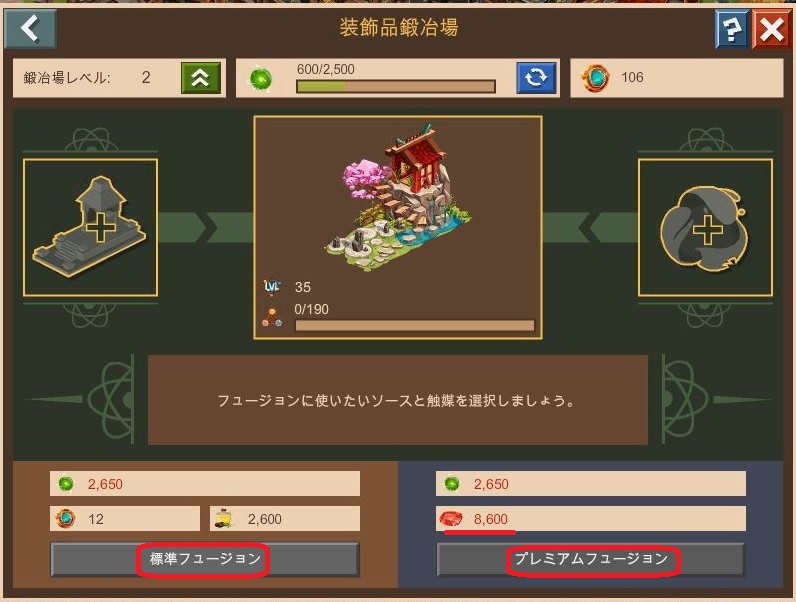
Task: Upgrade forge level with green double-chevron button
Action: (201, 78)
